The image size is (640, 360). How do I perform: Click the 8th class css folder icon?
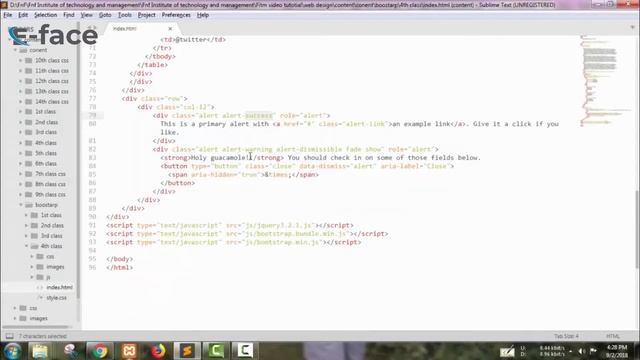(29, 184)
